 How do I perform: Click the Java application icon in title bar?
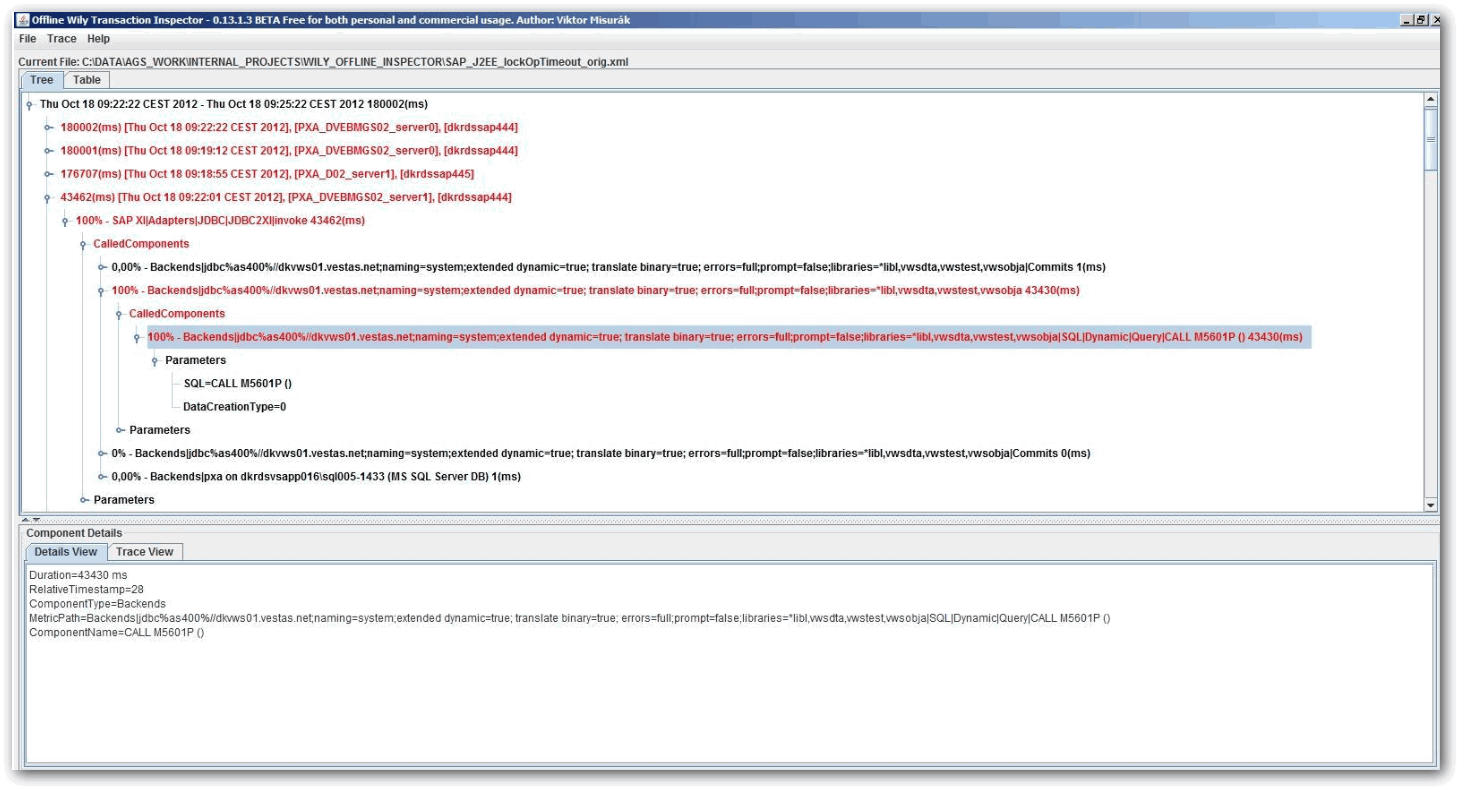click(25, 20)
